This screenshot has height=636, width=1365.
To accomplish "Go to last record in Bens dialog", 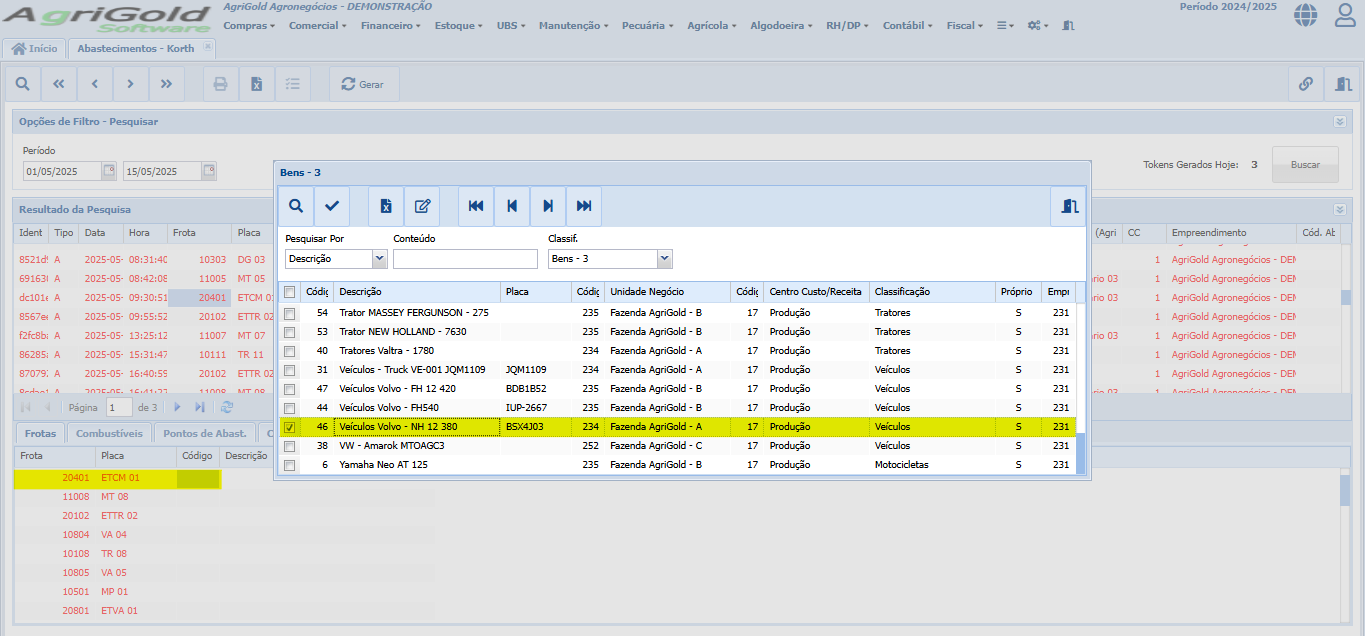I will click(x=584, y=206).
